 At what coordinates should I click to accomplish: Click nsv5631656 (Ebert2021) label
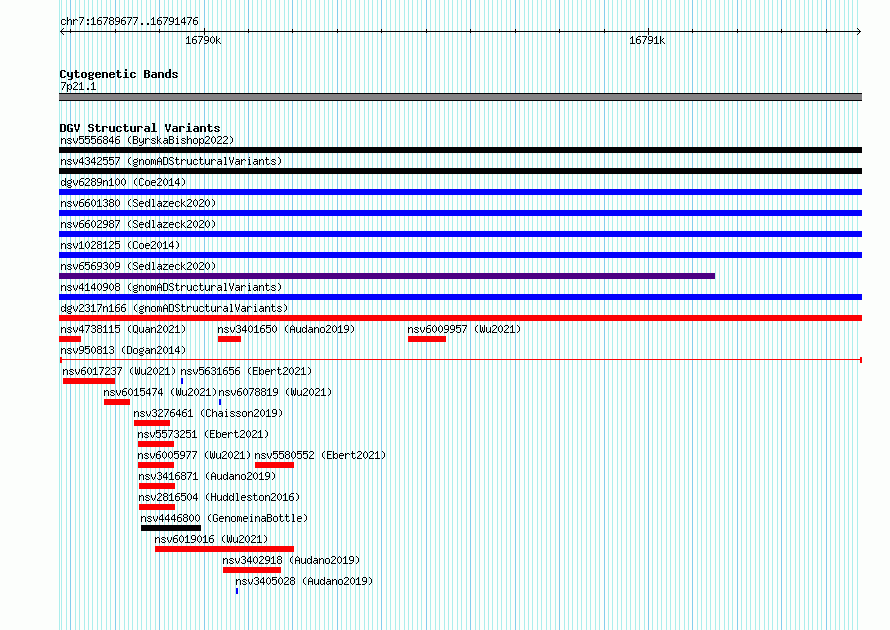(x=246, y=371)
